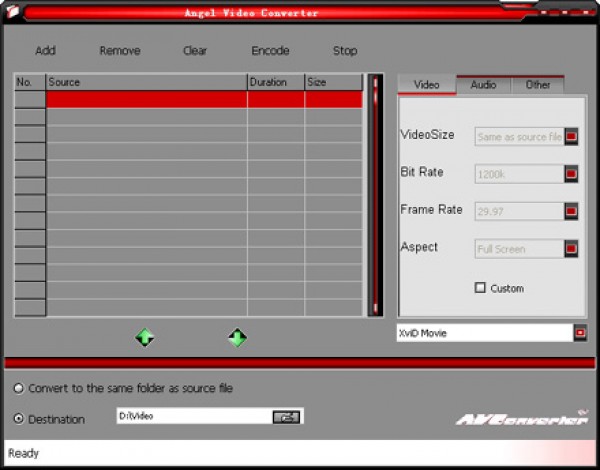Click the Add button
Image resolution: width=600 pixels, height=470 pixels.
[x=46, y=51]
